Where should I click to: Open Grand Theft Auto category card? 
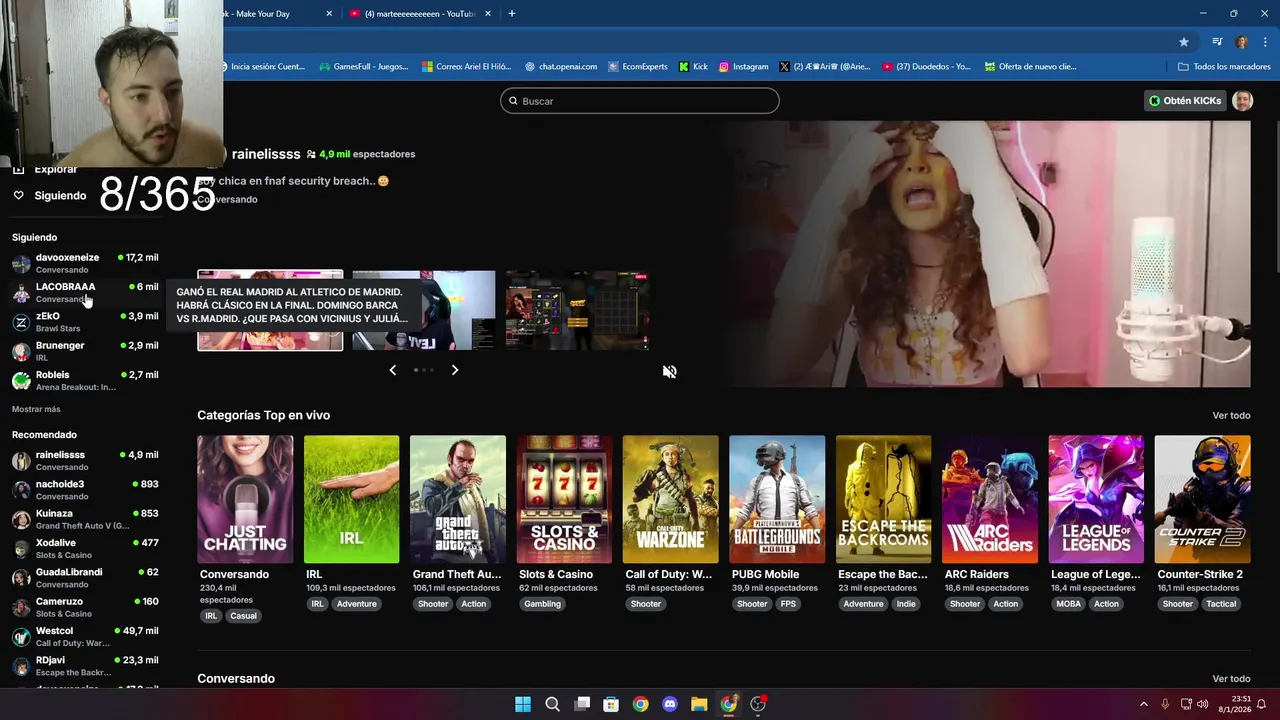point(458,499)
